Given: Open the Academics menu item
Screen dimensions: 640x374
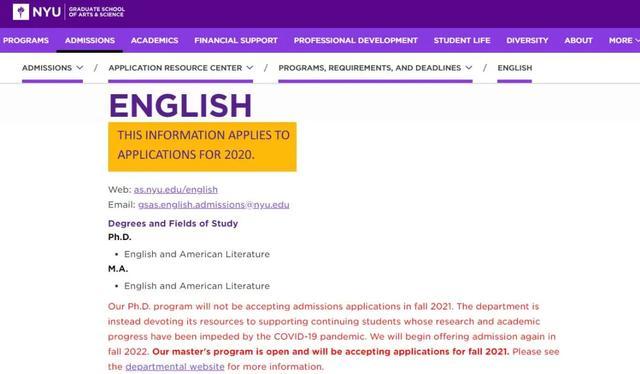Looking at the screenshot, I should click(x=154, y=40).
